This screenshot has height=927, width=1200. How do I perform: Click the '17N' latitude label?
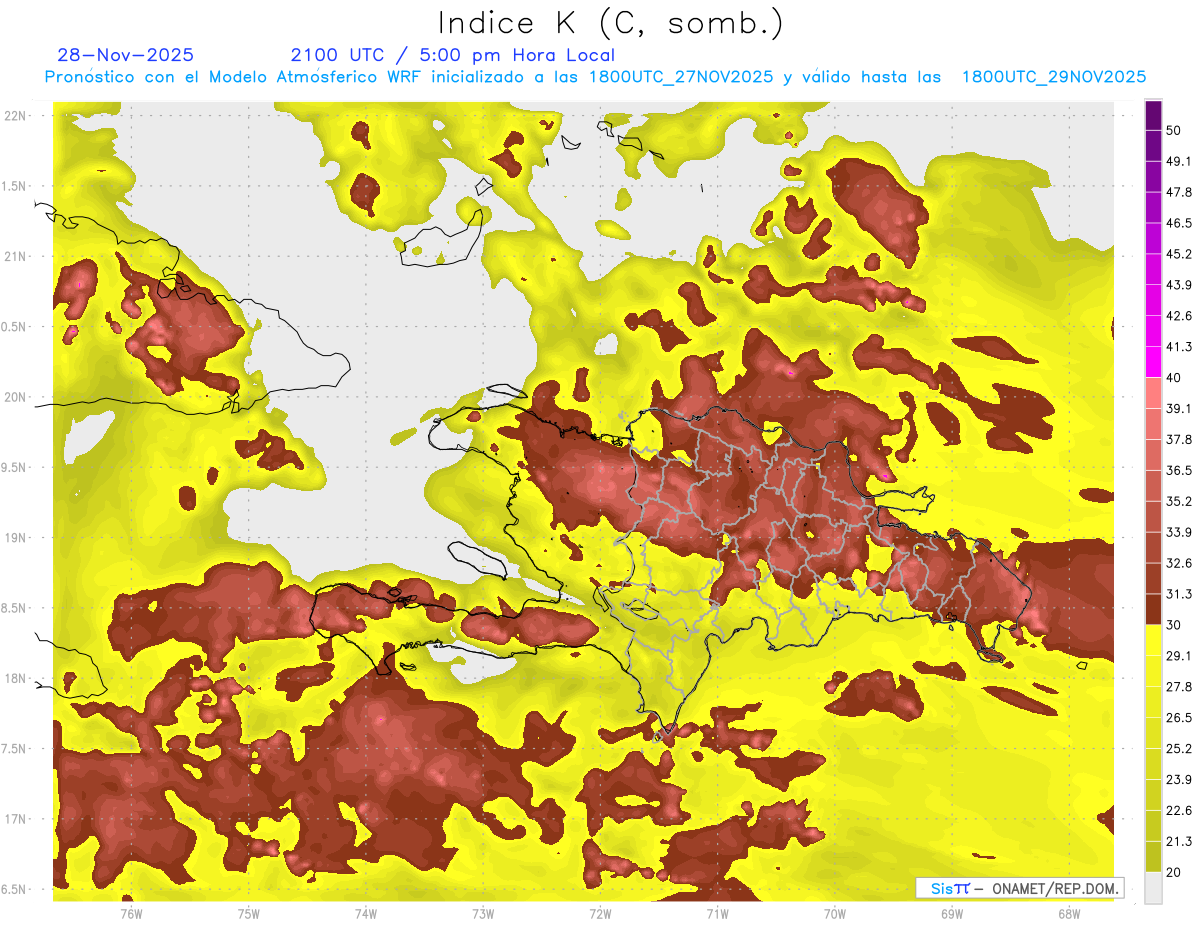pos(17,820)
